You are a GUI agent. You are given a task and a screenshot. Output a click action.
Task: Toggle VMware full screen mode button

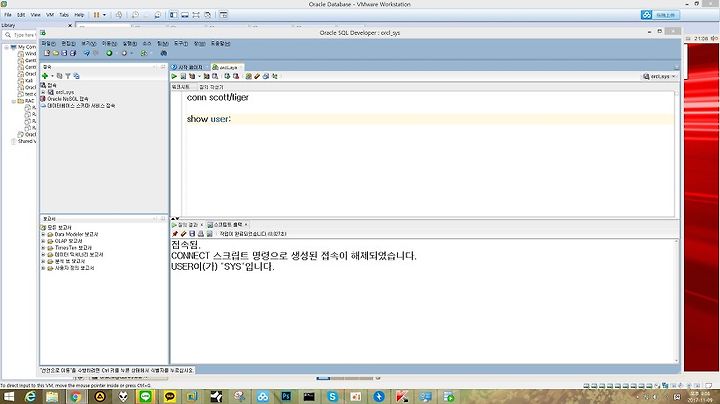[196, 15]
